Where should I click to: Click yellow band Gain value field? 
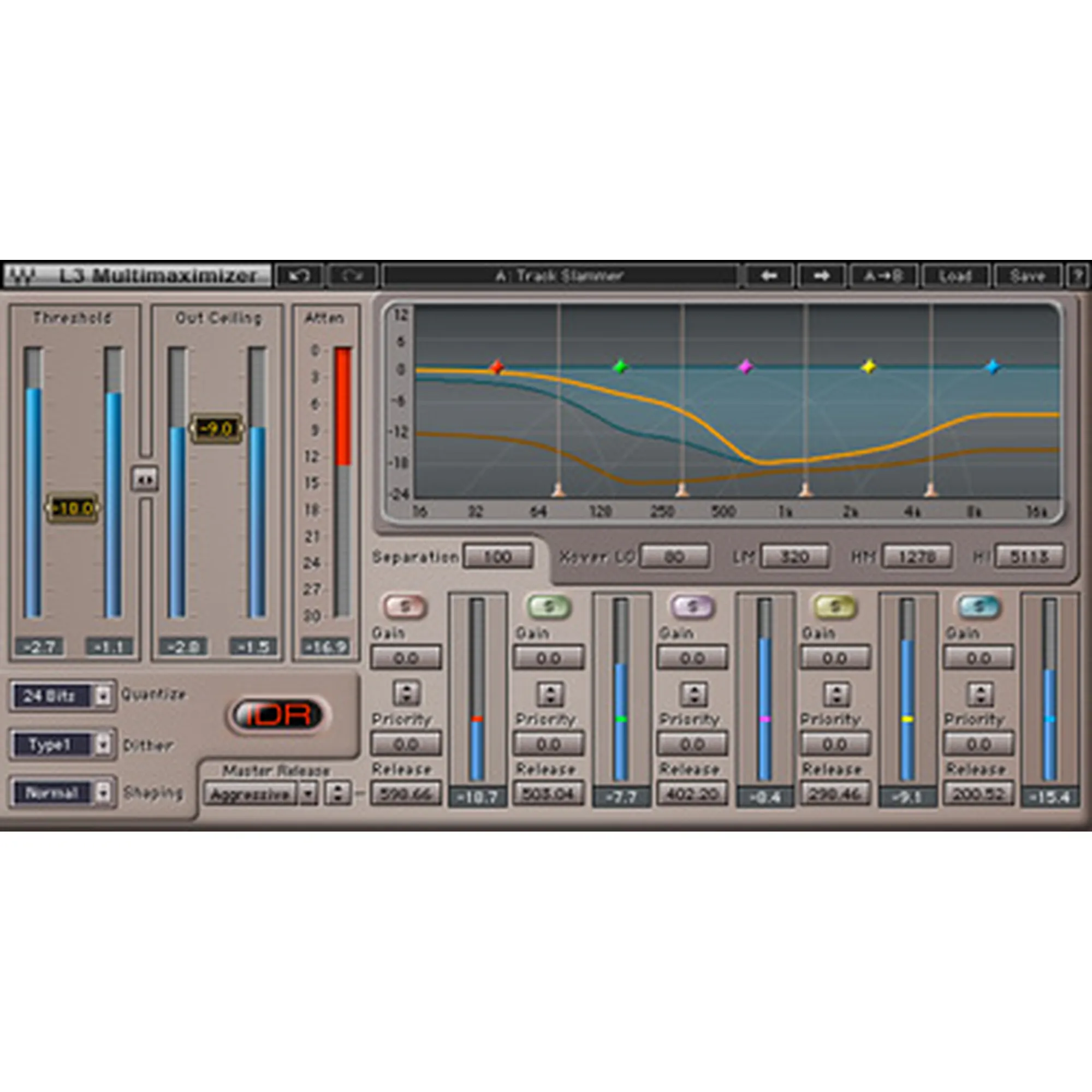[835, 658]
